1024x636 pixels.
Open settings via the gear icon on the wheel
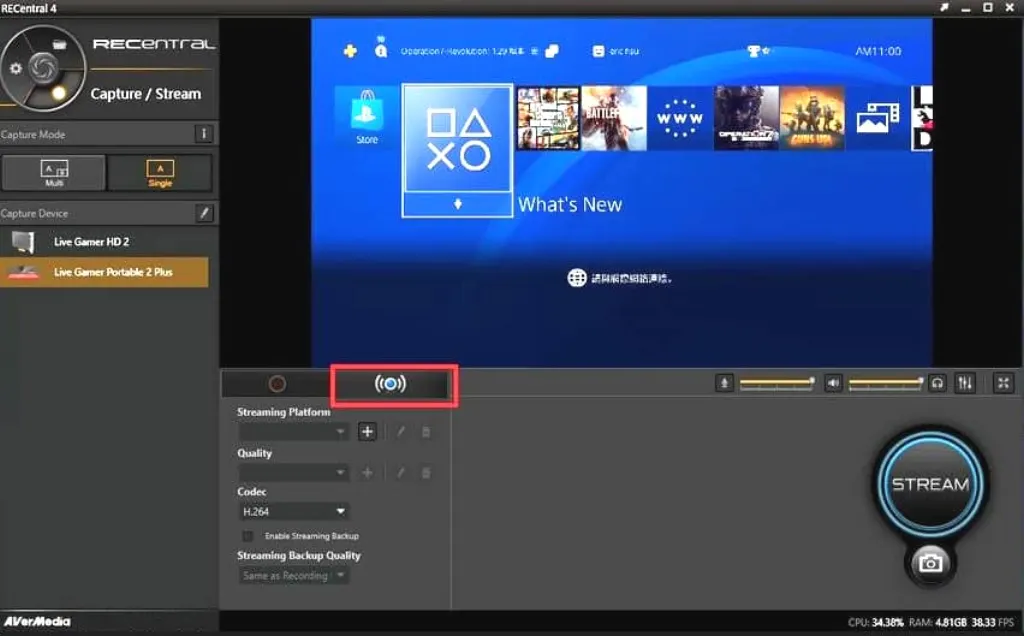[16, 68]
